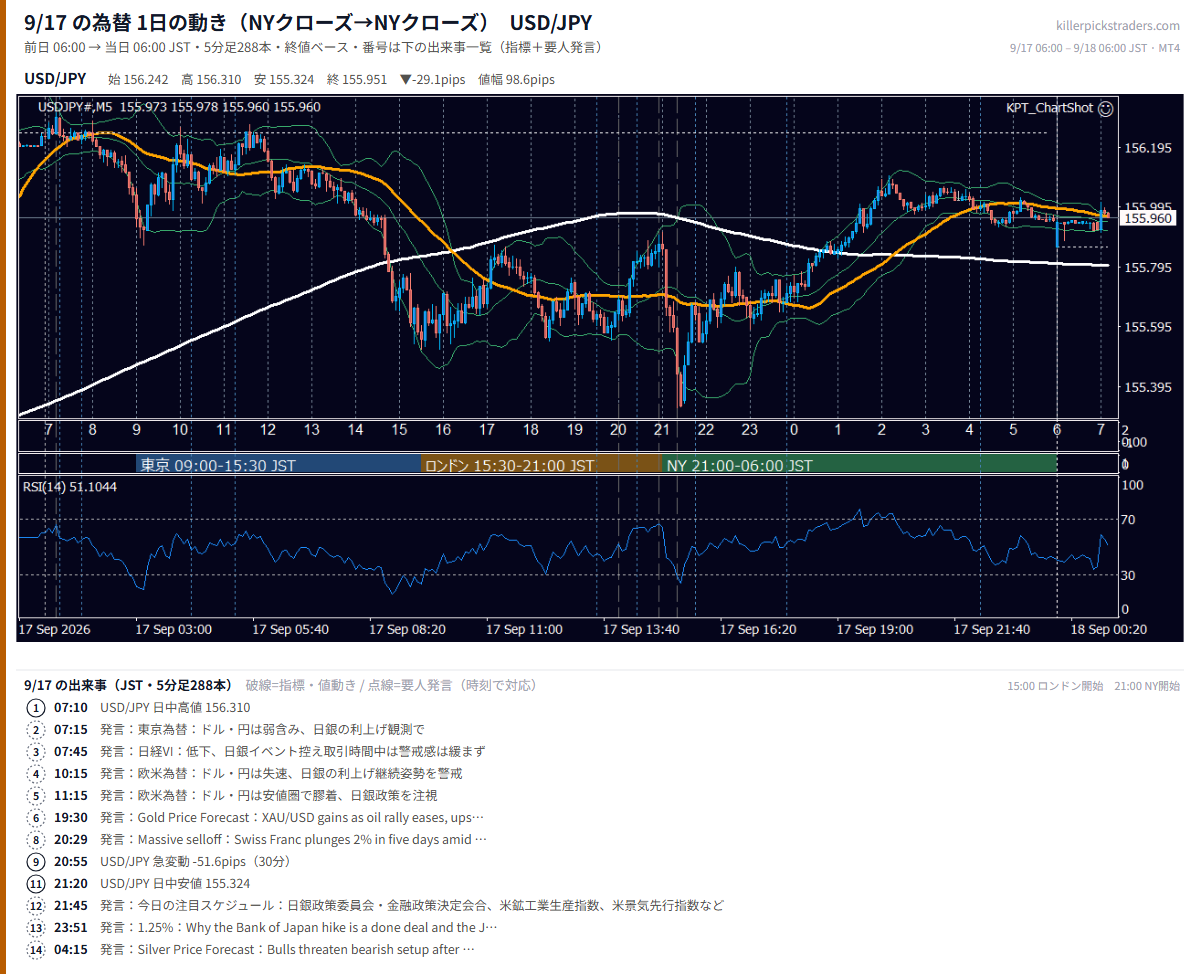
Task: Click the Massive selloff Swiss Franc headline
Action: (x=294, y=839)
